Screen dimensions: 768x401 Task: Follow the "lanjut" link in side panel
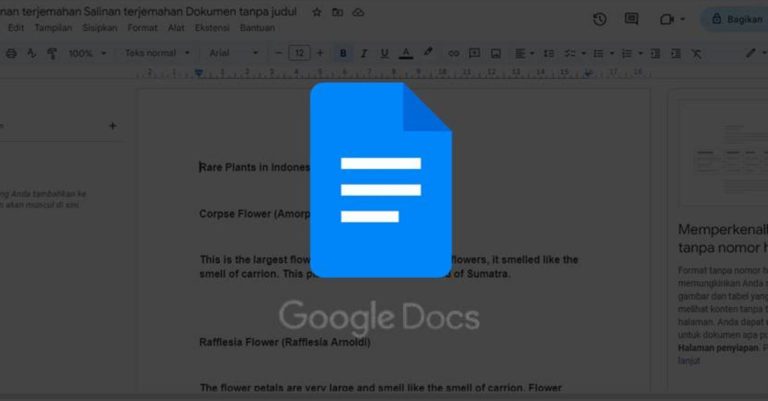coord(689,361)
